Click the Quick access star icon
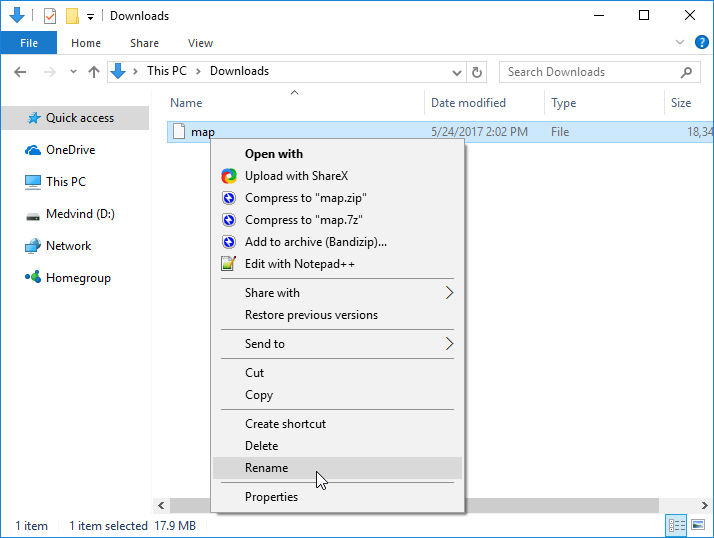The height and width of the screenshot is (538, 714). [x=34, y=118]
